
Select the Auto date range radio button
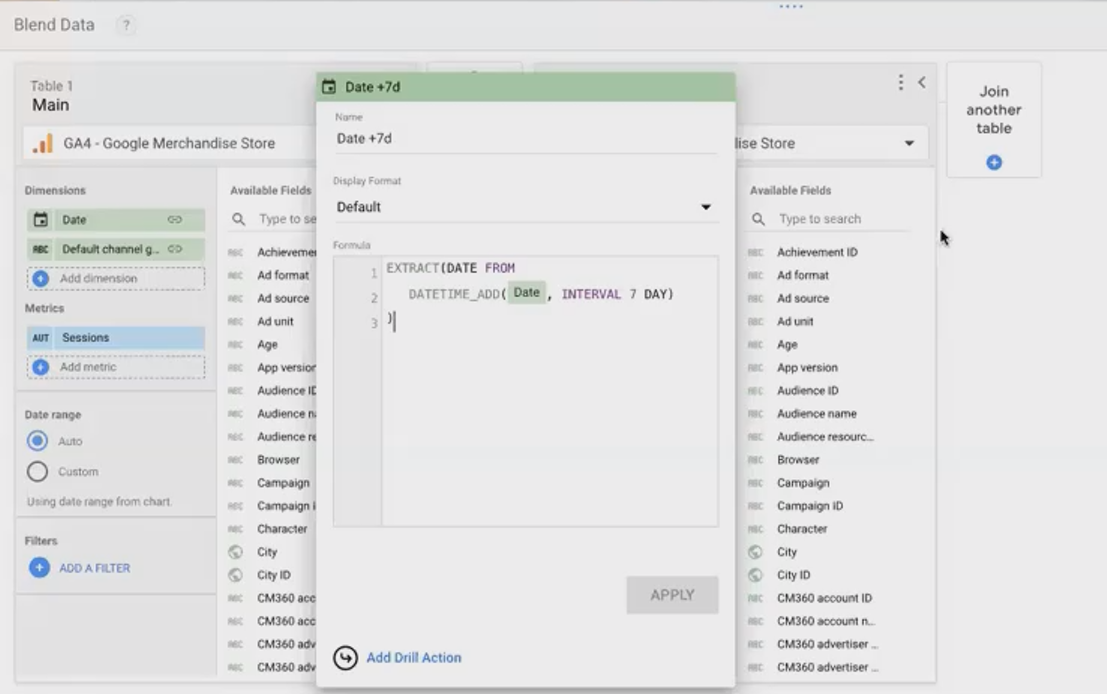(x=37, y=441)
